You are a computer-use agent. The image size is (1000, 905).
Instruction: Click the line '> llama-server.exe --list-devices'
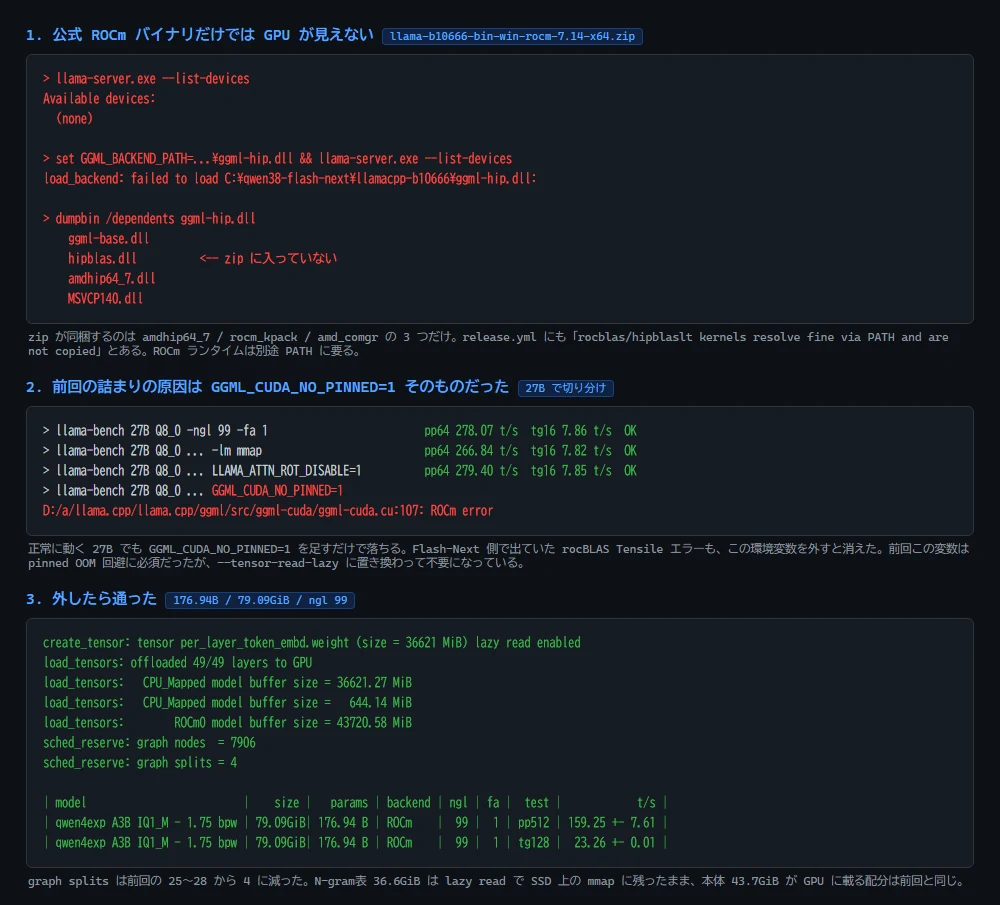point(146,78)
